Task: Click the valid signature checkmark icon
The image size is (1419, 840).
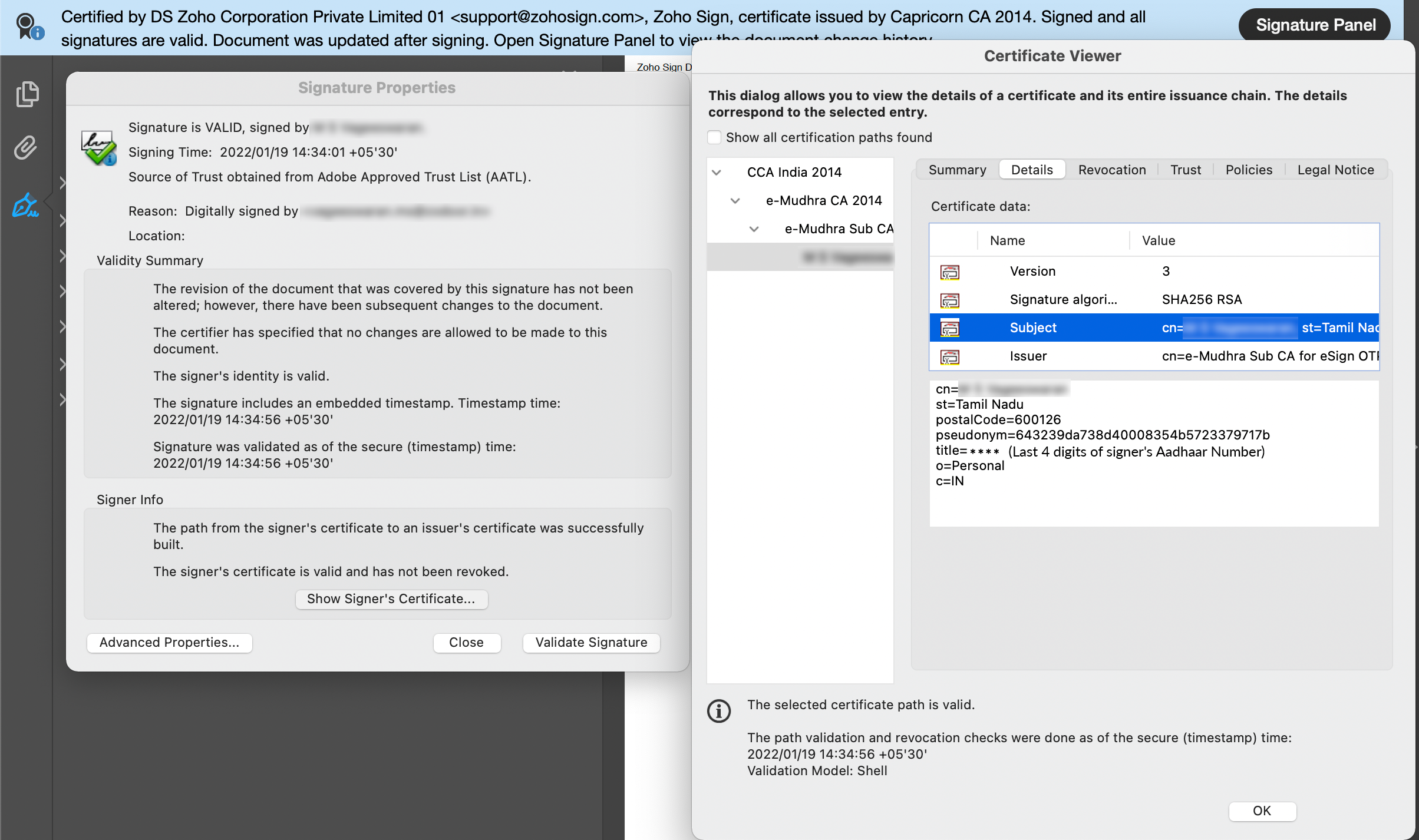Action: tap(98, 148)
